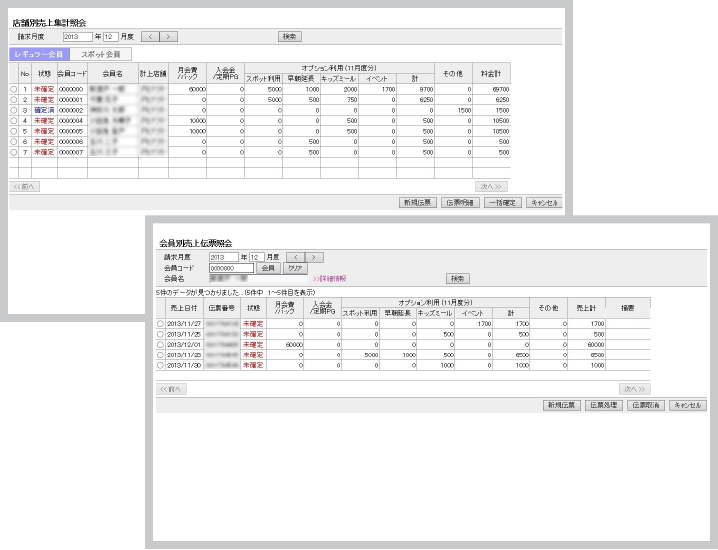Focus the year field in 店舗別売上集計照会
Viewport: 718px width, 550px height.
[x=77, y=37]
